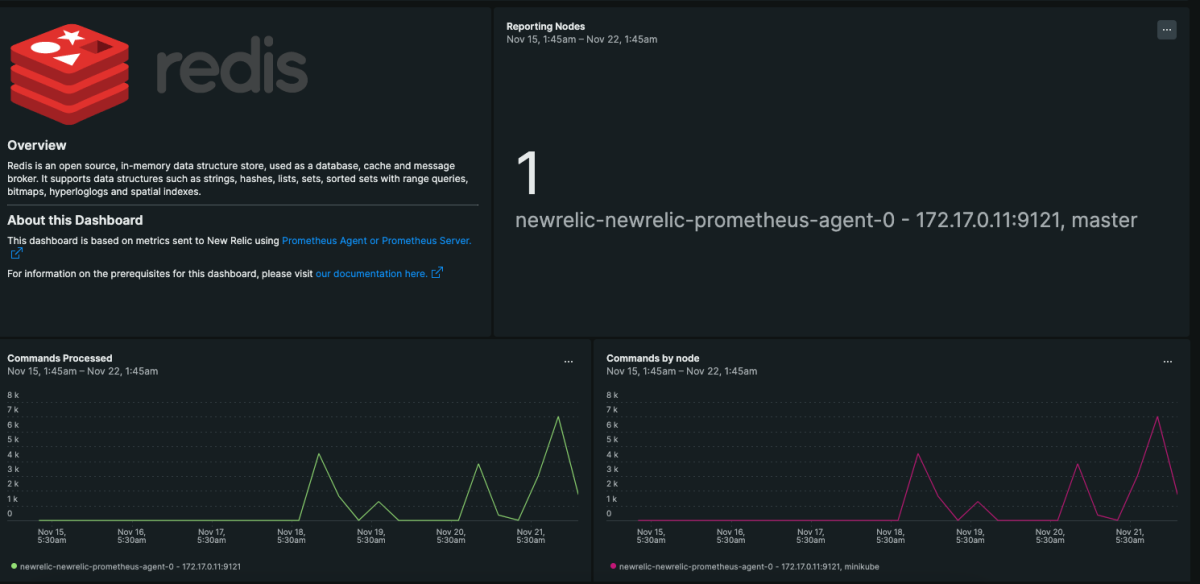Viewport: 1200px width, 584px height.
Task: Click the 8 k axis label in Commands Processed
Action: coord(13,395)
